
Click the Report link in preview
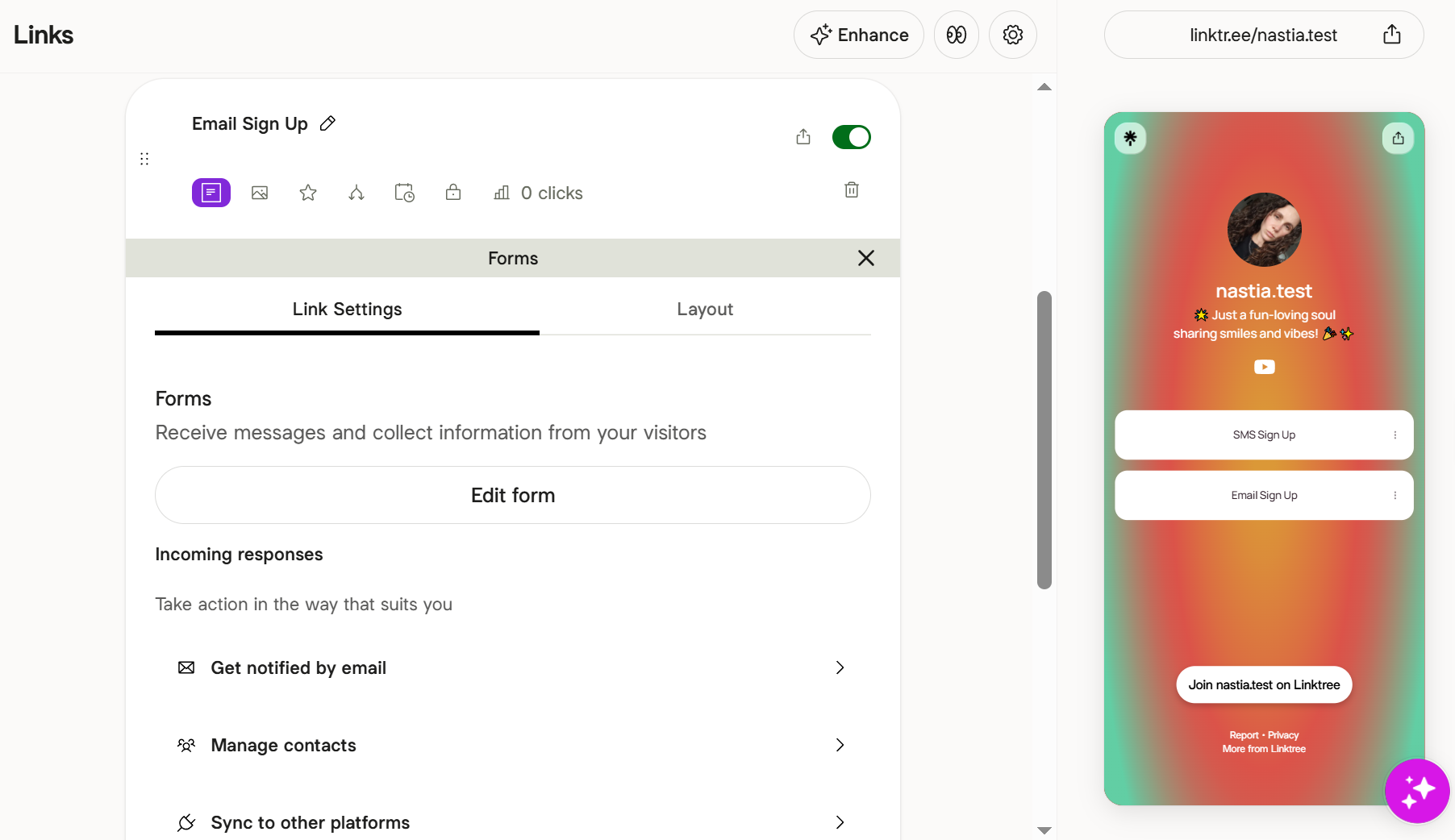[x=1244, y=735]
